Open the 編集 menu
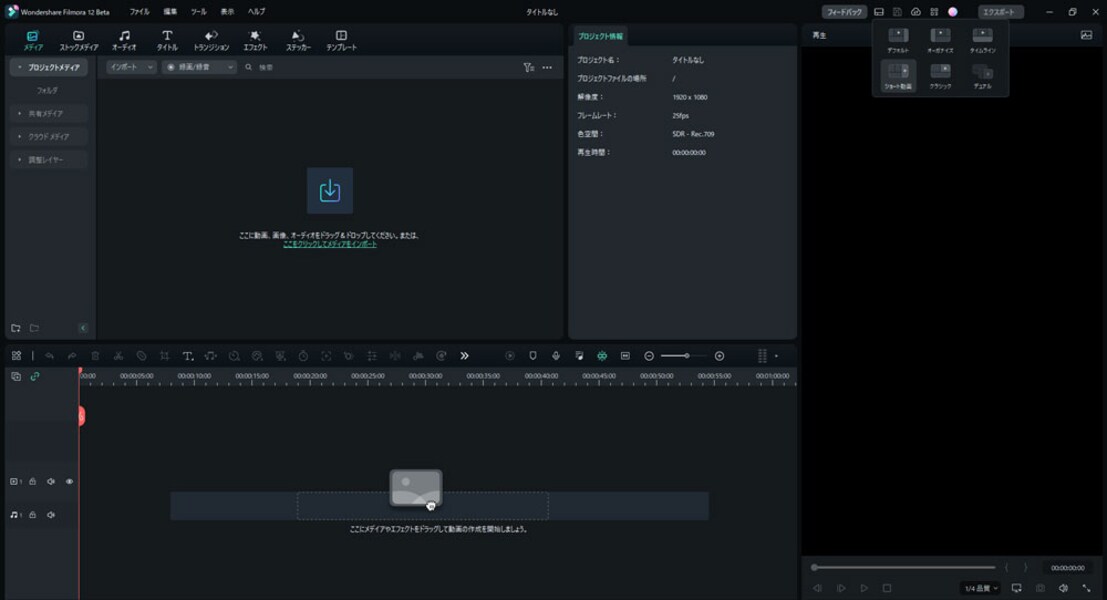 coord(170,12)
